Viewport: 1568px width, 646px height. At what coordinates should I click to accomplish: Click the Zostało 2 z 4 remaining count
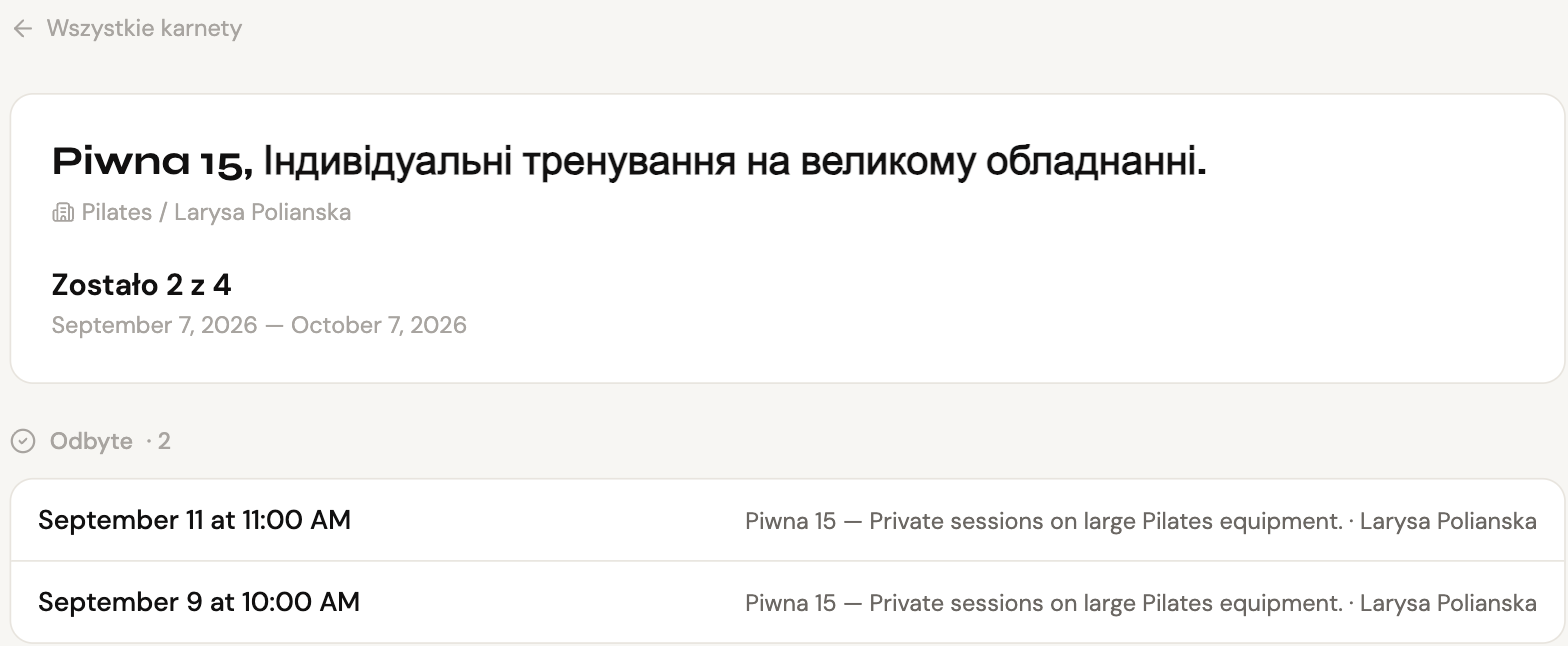[x=141, y=286]
